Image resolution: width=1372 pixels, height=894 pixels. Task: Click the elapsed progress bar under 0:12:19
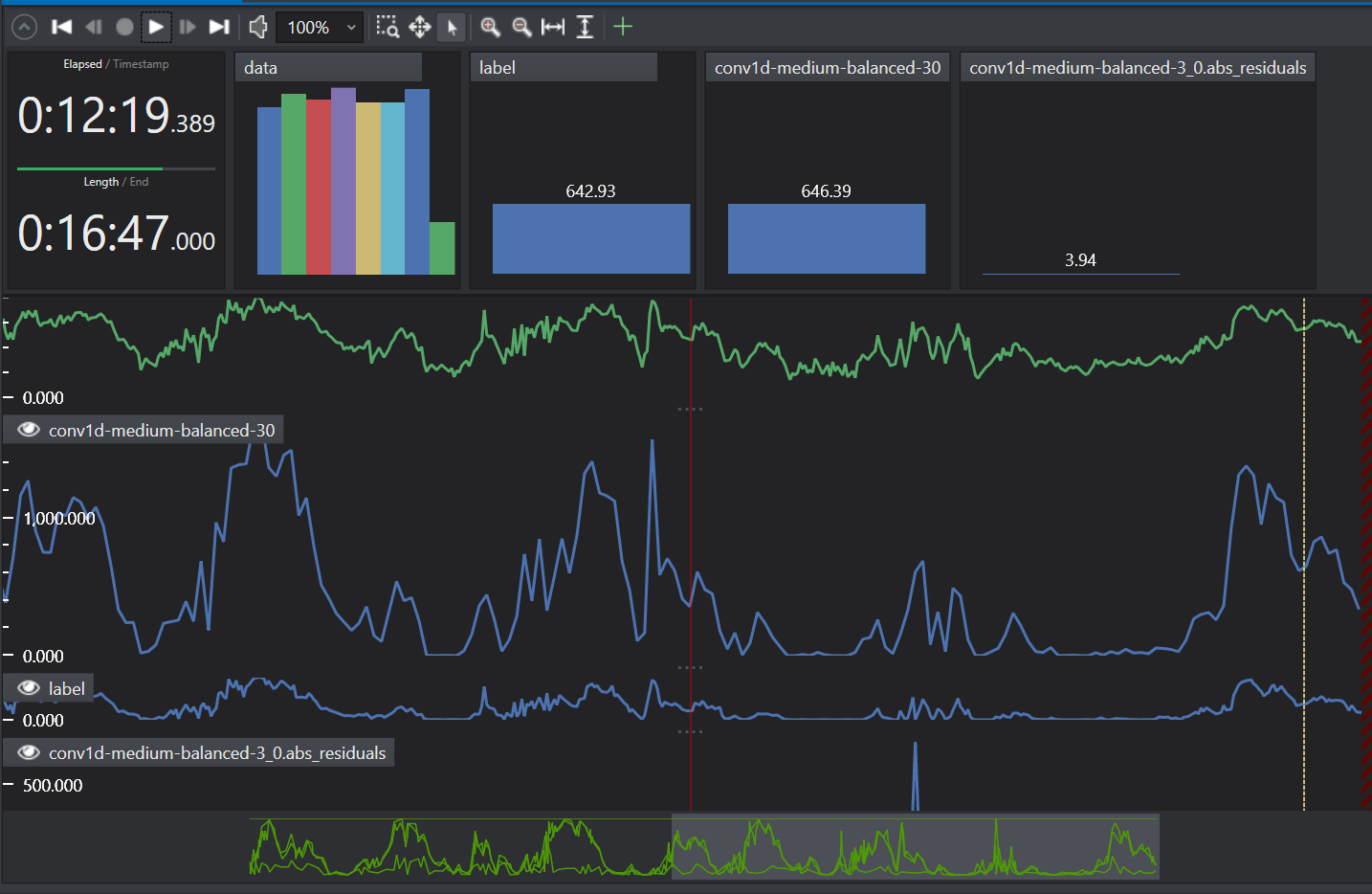[116, 168]
